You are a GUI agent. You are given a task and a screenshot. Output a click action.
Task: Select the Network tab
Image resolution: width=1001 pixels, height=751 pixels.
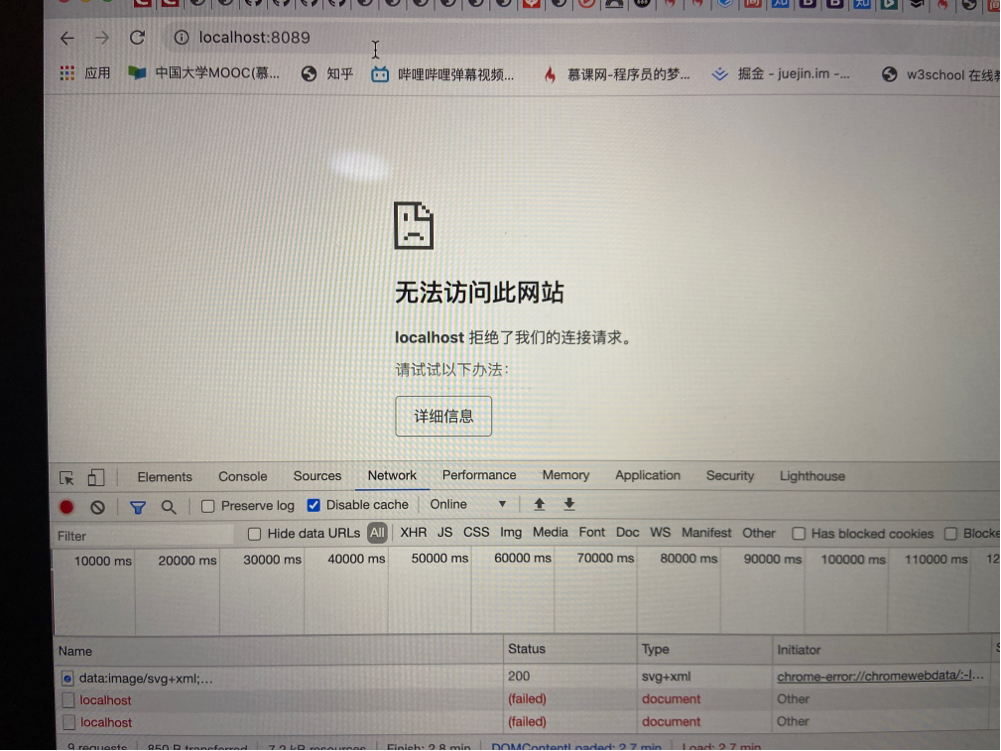coord(392,475)
